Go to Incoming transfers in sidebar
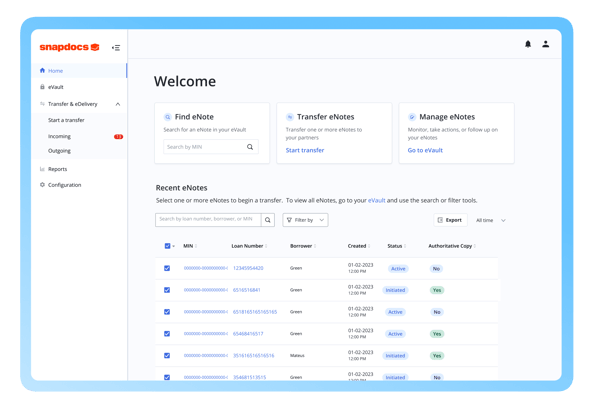 pyautogui.click(x=59, y=136)
